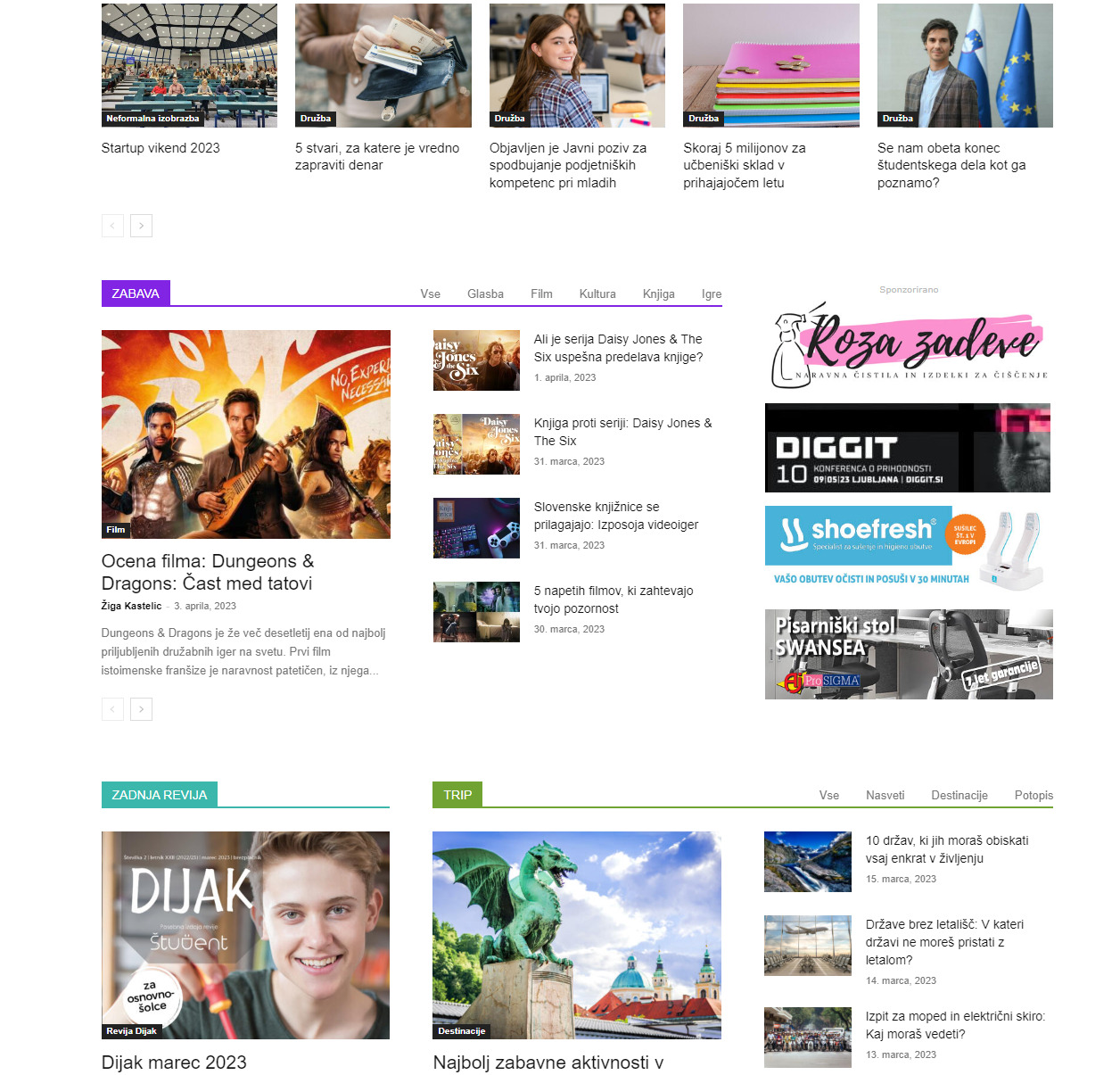
Task: Click Roza zadeve sponsored banner
Action: click(x=909, y=344)
